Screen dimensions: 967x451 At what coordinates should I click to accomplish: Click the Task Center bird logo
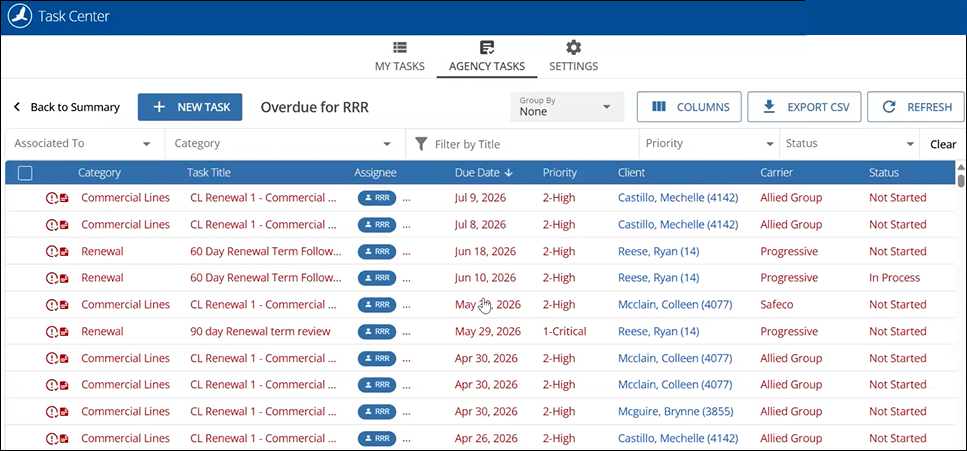[20, 16]
